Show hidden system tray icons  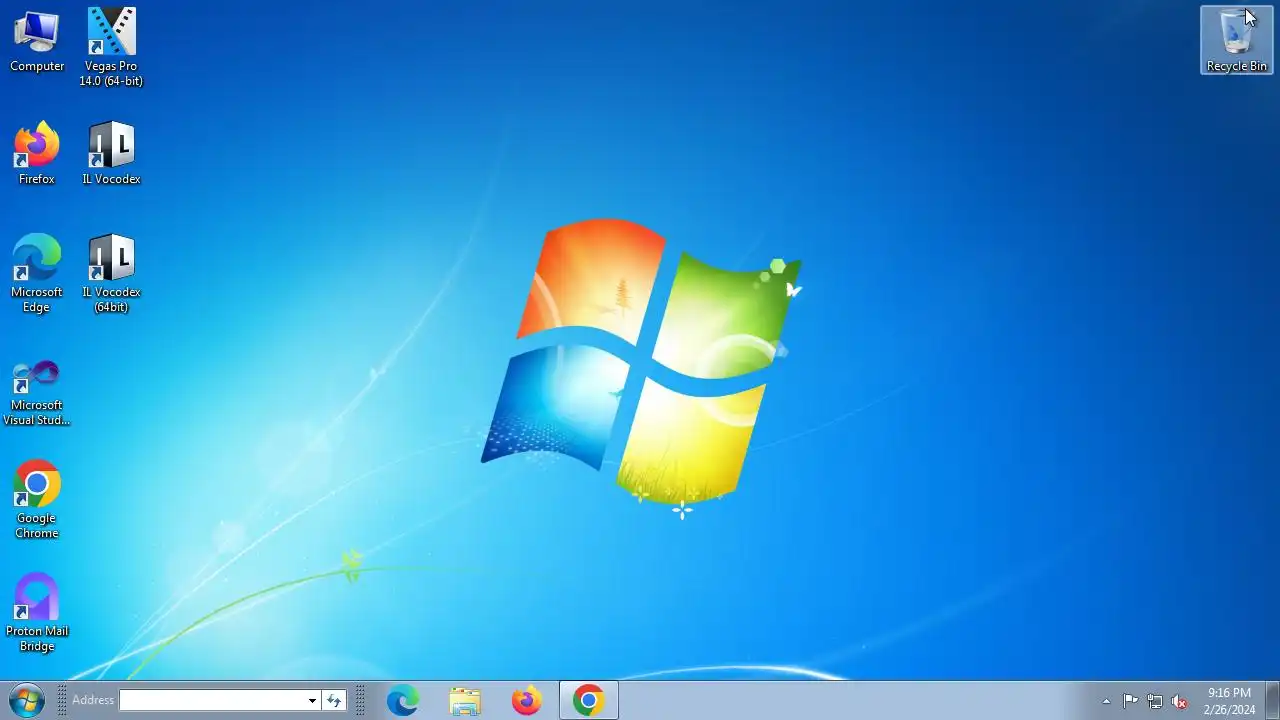[x=1106, y=701]
